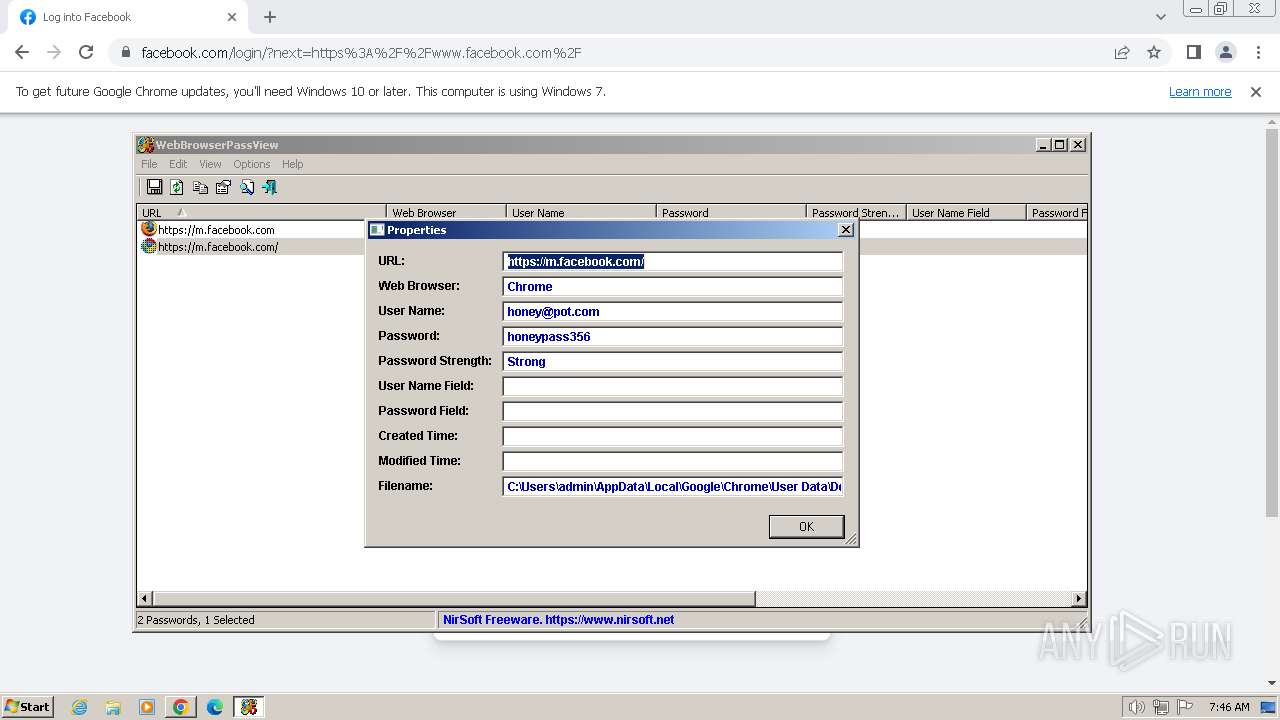The image size is (1280, 720).
Task: Toggle the Chrome side panel icon
Action: (1193, 52)
